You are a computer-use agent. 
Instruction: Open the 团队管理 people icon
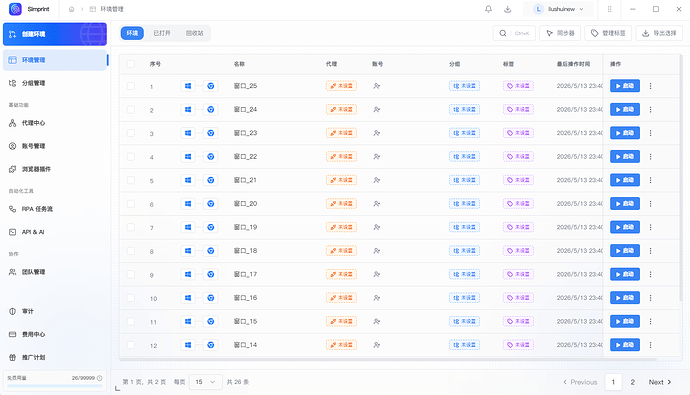(x=12, y=272)
